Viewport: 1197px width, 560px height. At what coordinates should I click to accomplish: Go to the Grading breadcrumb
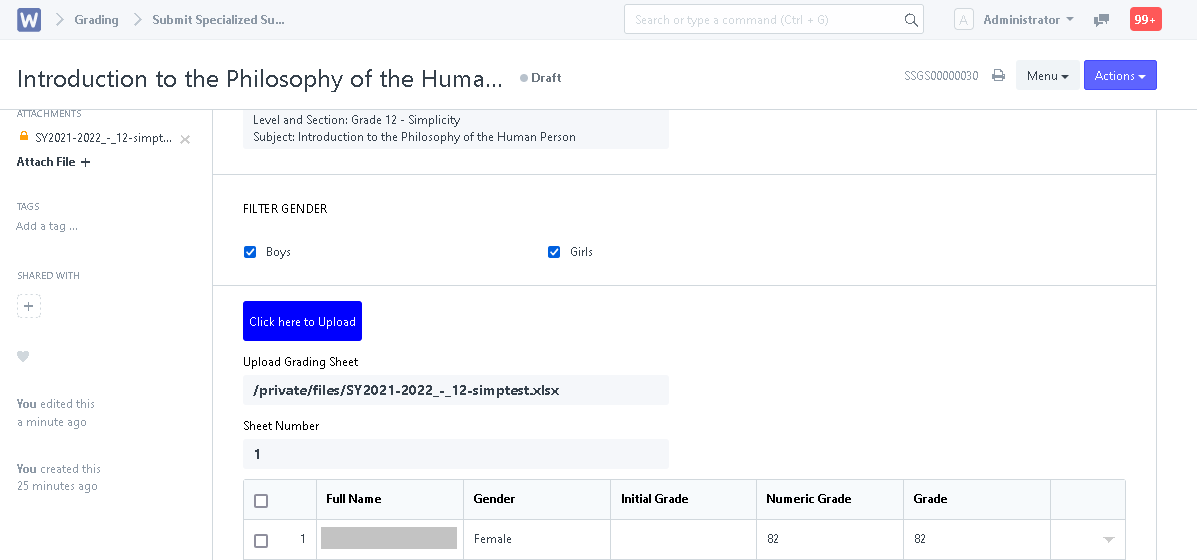(x=96, y=20)
